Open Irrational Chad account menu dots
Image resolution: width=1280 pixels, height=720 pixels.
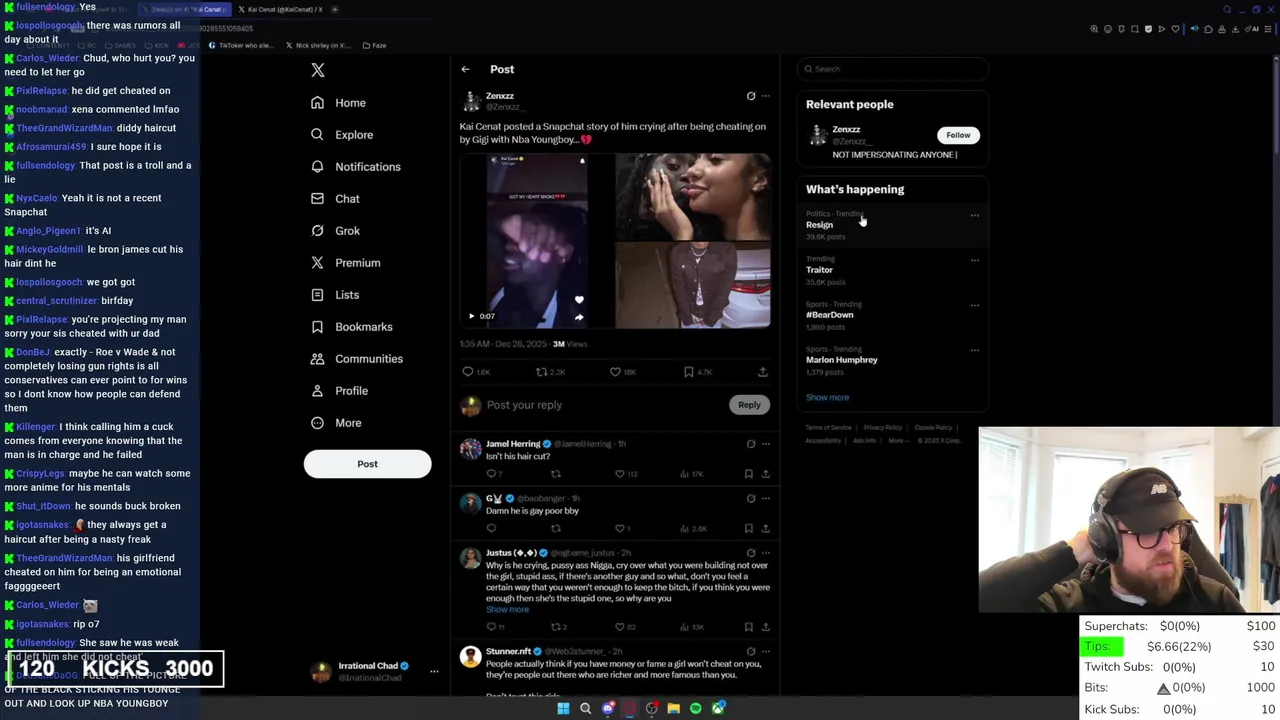coord(434,672)
